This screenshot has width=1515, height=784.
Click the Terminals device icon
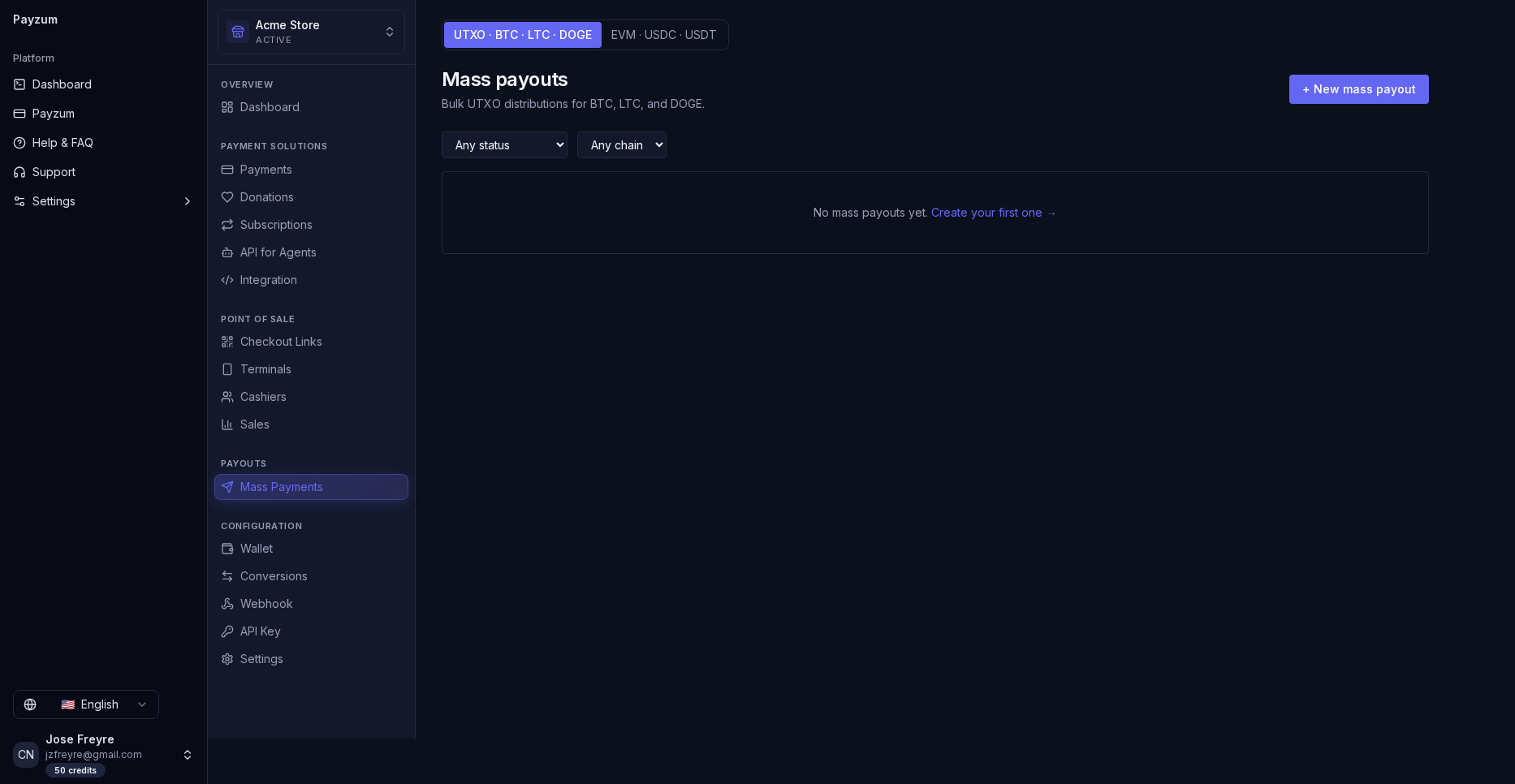pyautogui.click(x=227, y=369)
